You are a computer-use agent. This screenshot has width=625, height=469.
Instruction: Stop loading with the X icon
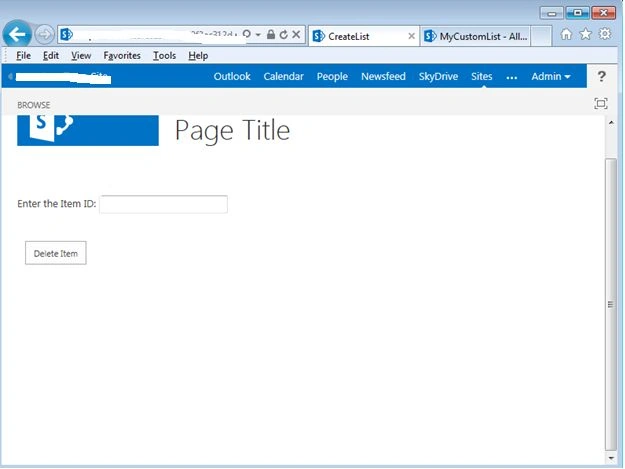tap(296, 35)
